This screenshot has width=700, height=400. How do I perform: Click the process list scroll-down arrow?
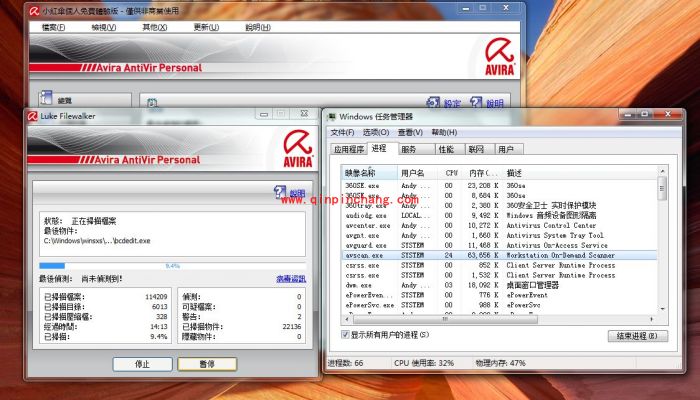[x=662, y=308]
